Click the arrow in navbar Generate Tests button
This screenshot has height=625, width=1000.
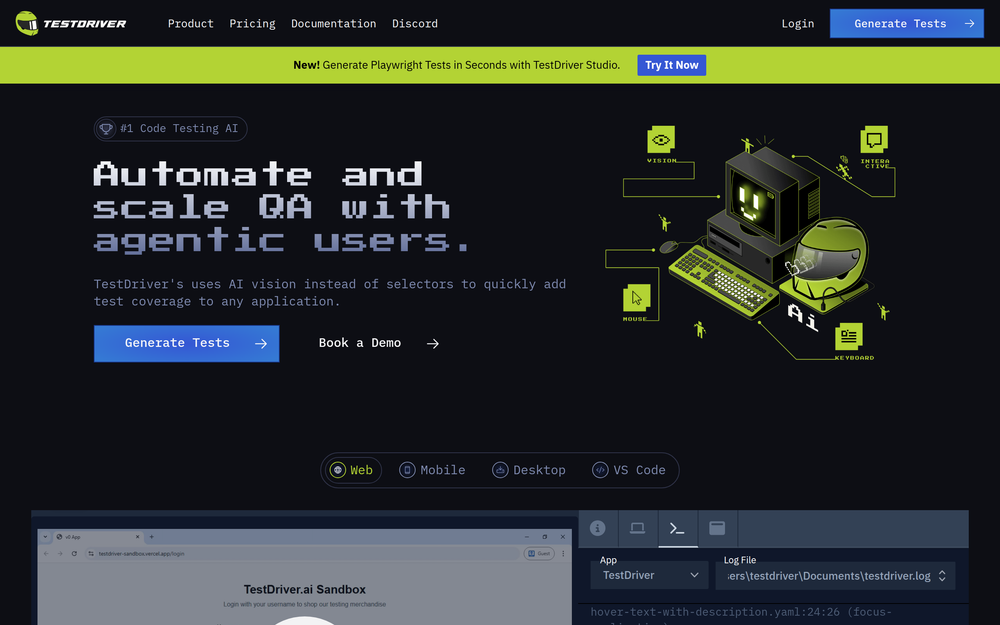tap(969, 24)
